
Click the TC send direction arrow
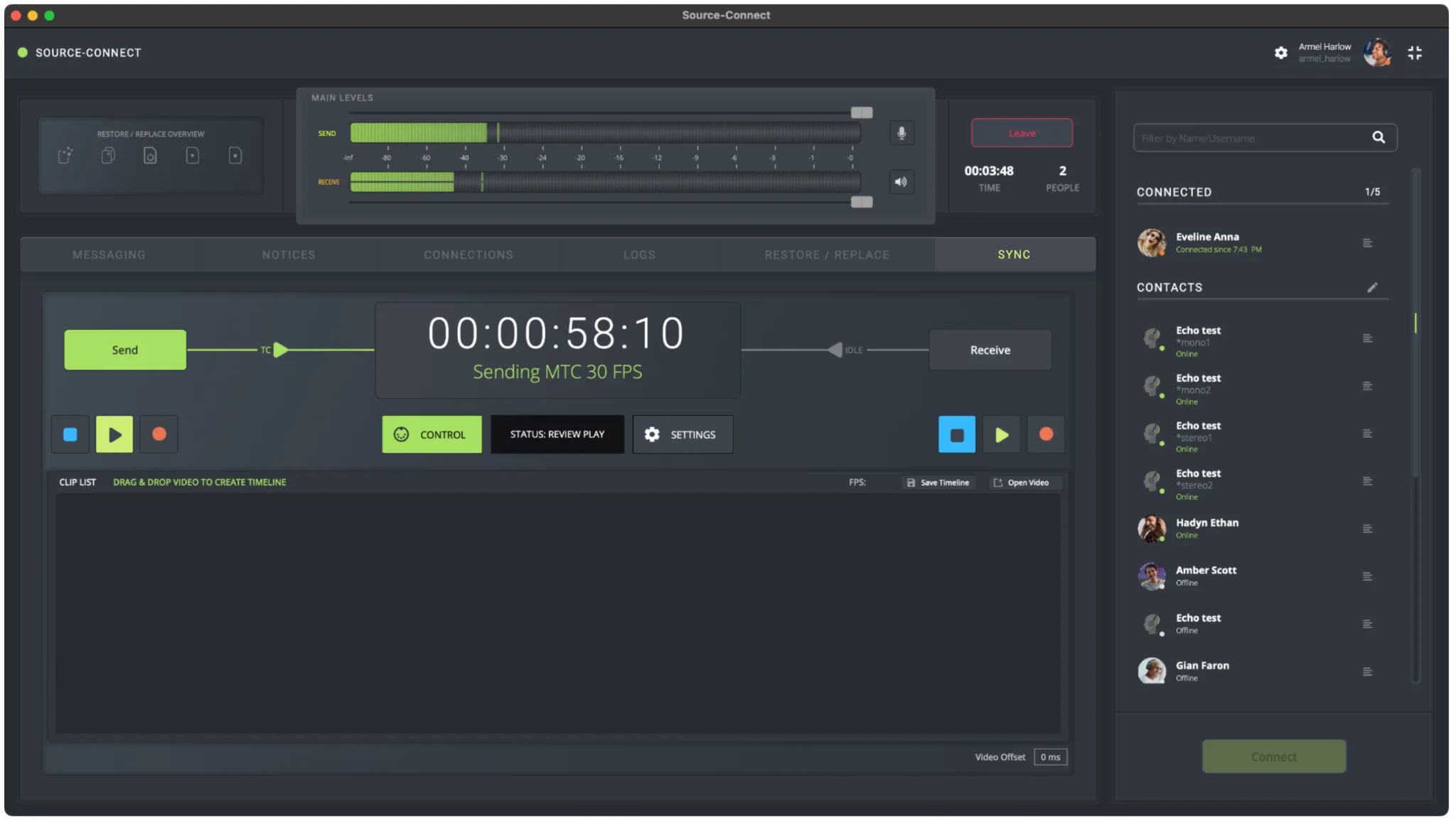281,350
